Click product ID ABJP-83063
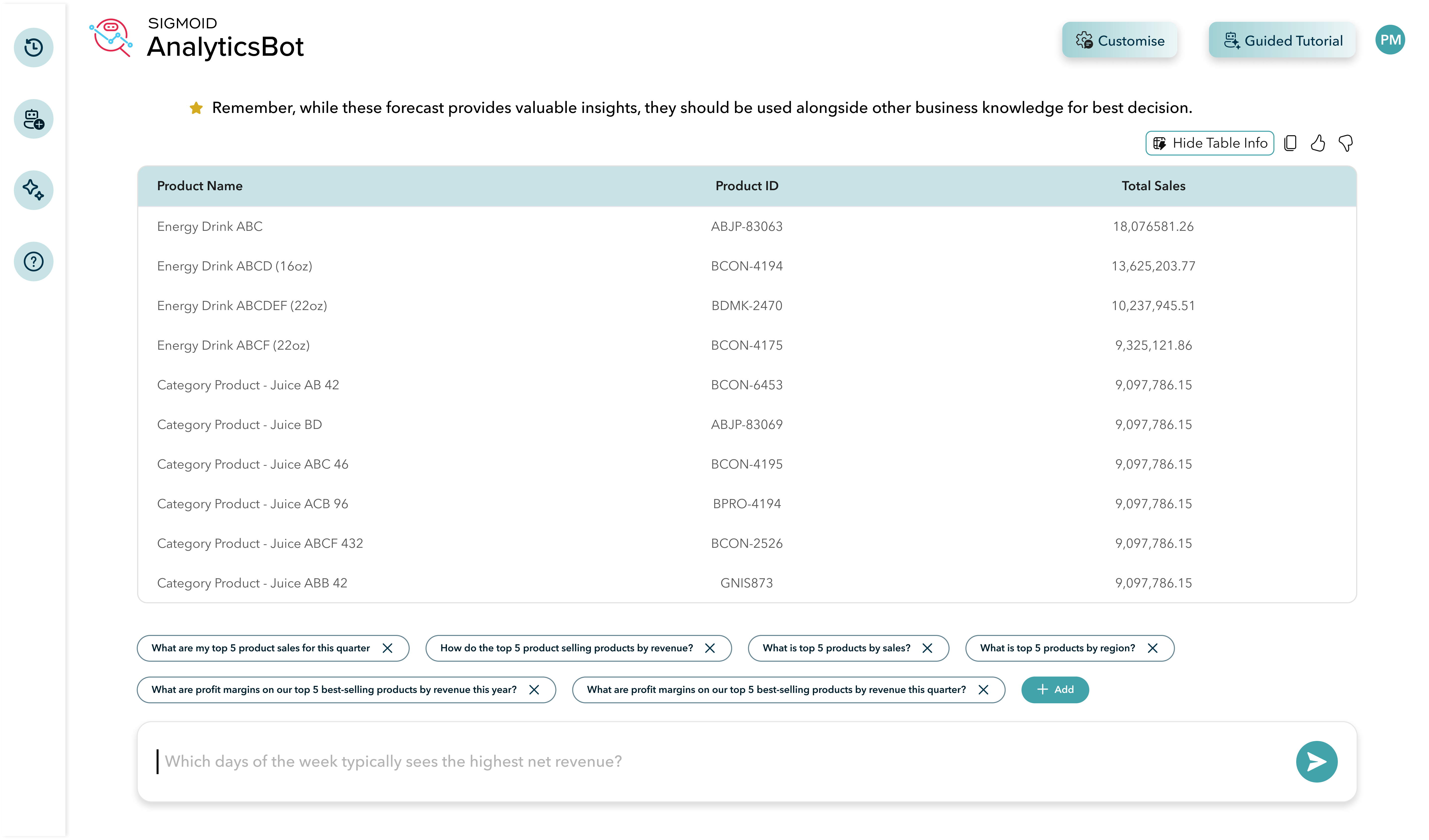Viewport: 1429px width, 840px height. tap(747, 227)
